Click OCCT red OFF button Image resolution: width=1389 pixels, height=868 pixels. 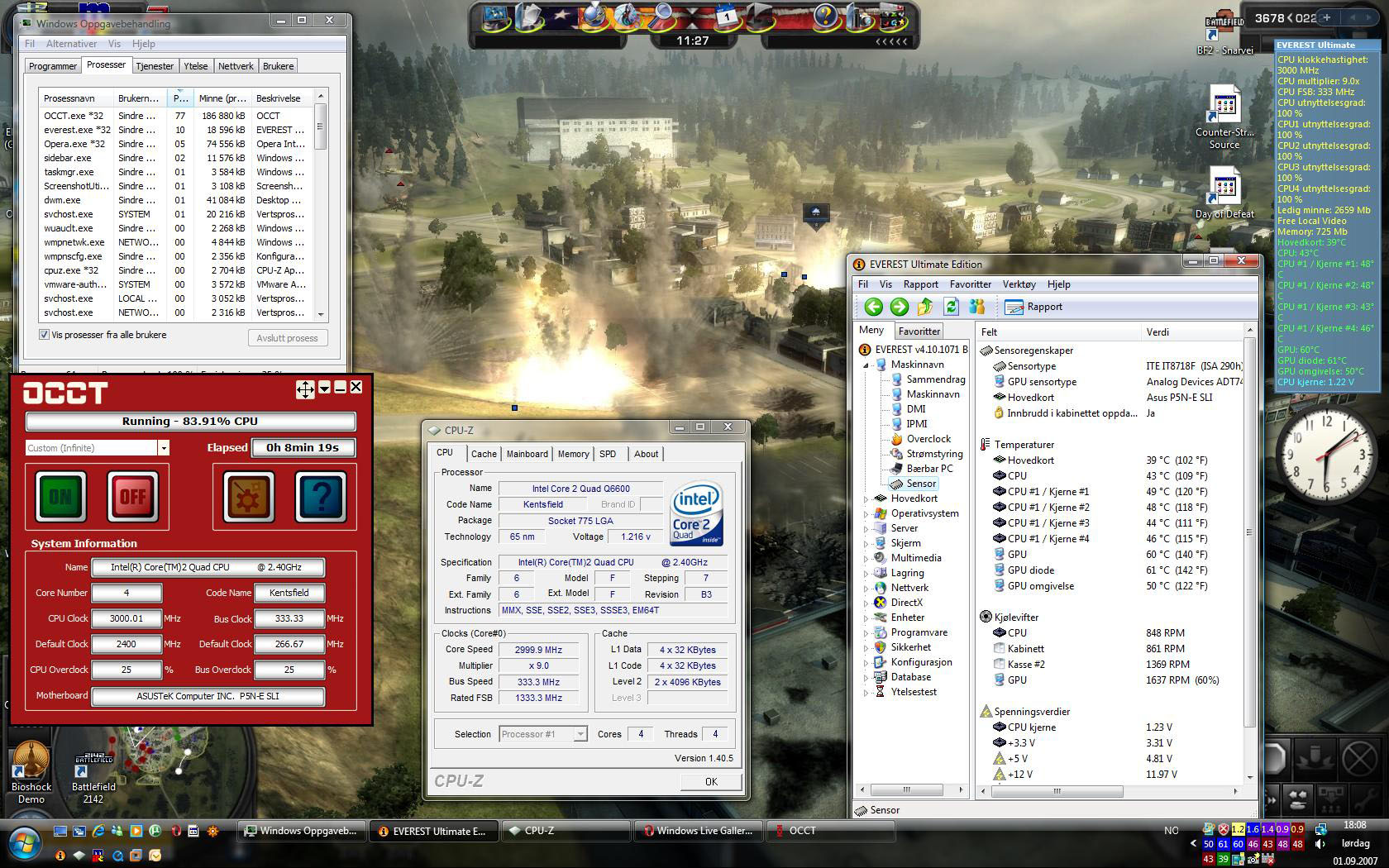coord(133,496)
